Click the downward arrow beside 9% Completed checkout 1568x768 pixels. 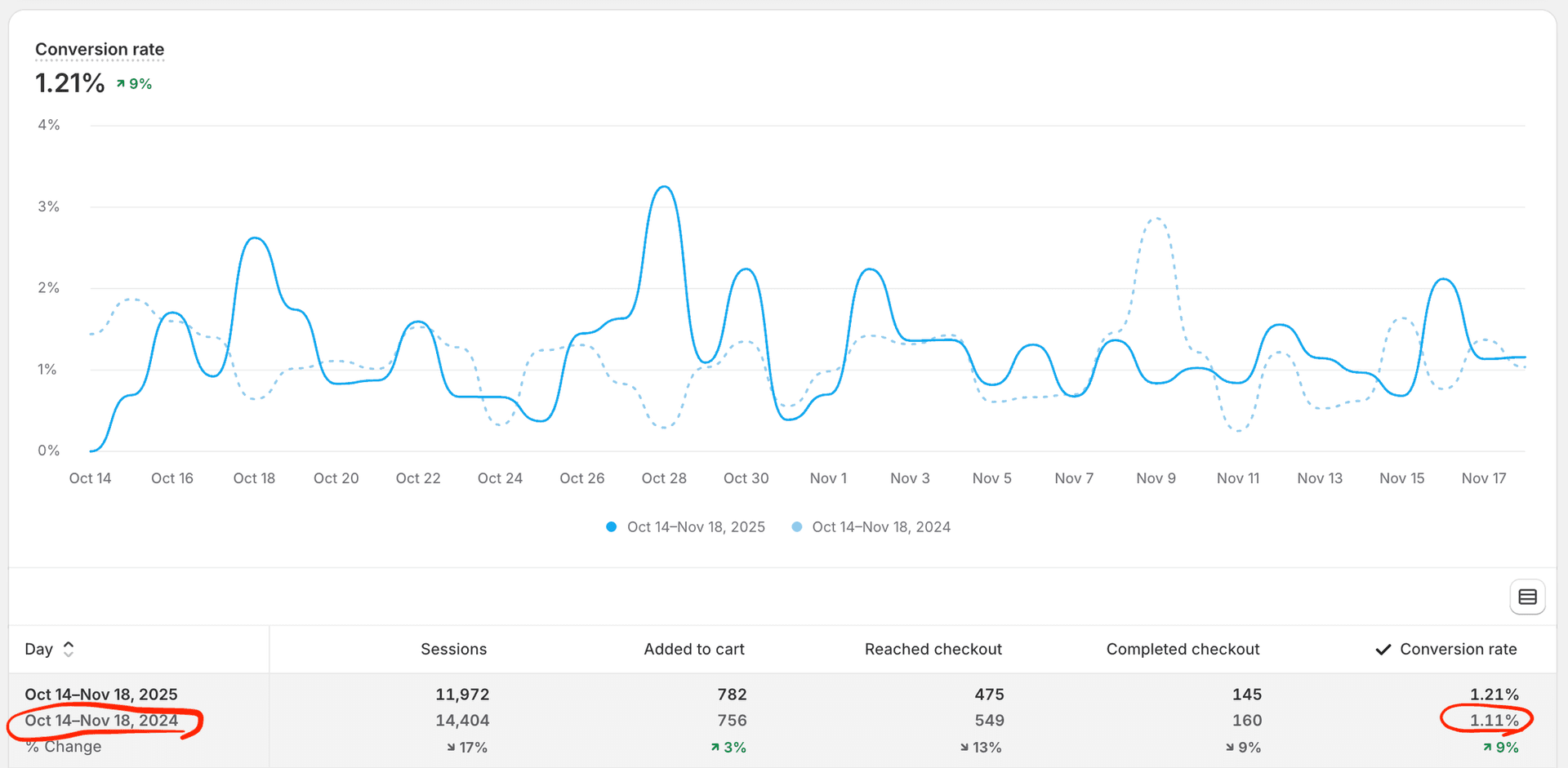click(1230, 747)
